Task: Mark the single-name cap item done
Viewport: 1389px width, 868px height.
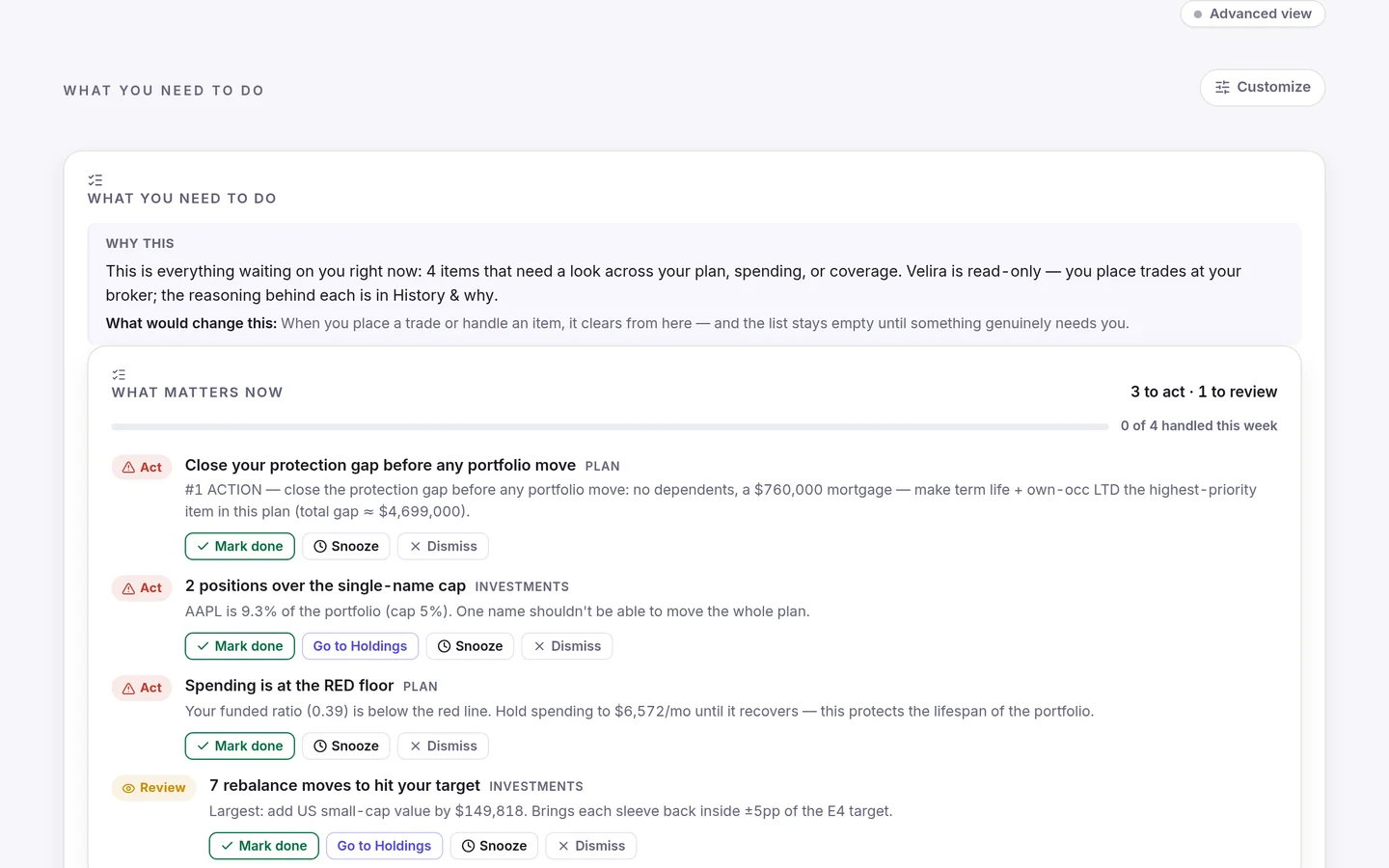Action: coord(239,646)
